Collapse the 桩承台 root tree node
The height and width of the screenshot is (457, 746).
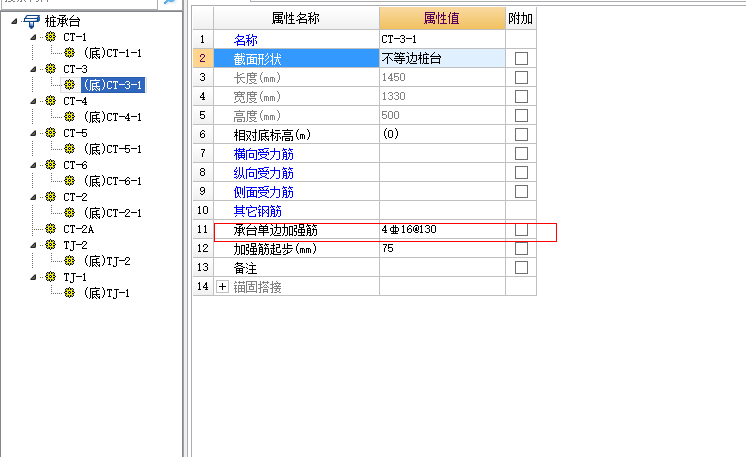coord(14,21)
